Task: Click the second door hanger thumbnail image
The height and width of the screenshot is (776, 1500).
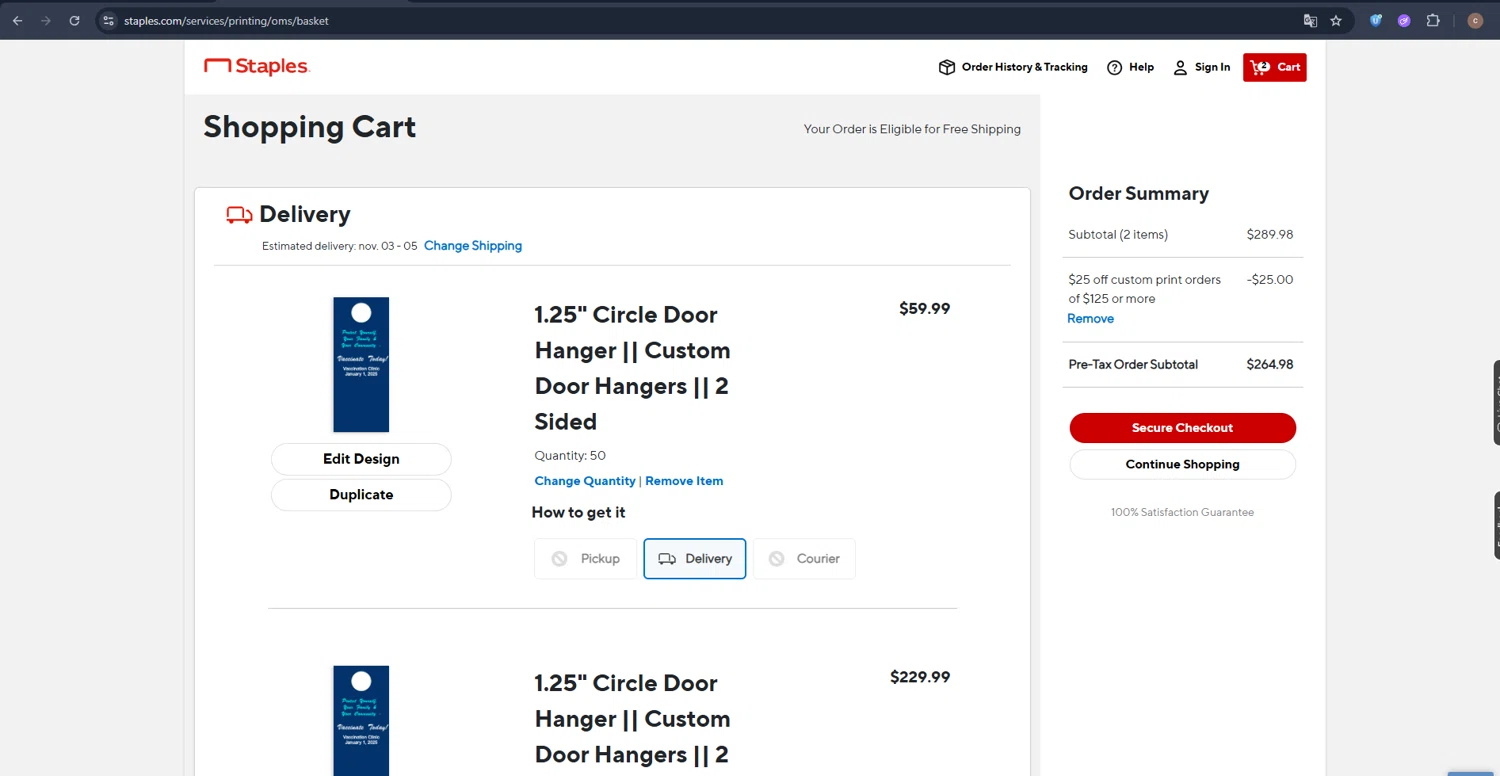Action: [361, 721]
